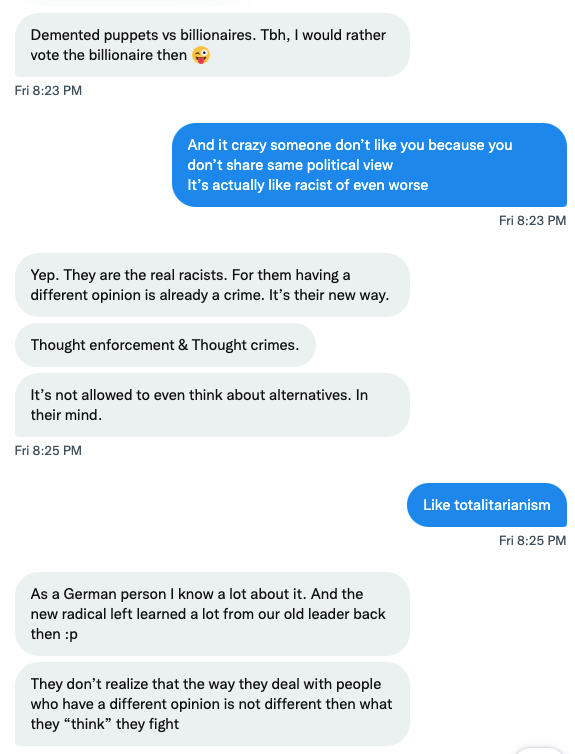The image size is (575, 754).
Task: Select the "Yep. They are the real racists" message
Action: tap(212, 285)
